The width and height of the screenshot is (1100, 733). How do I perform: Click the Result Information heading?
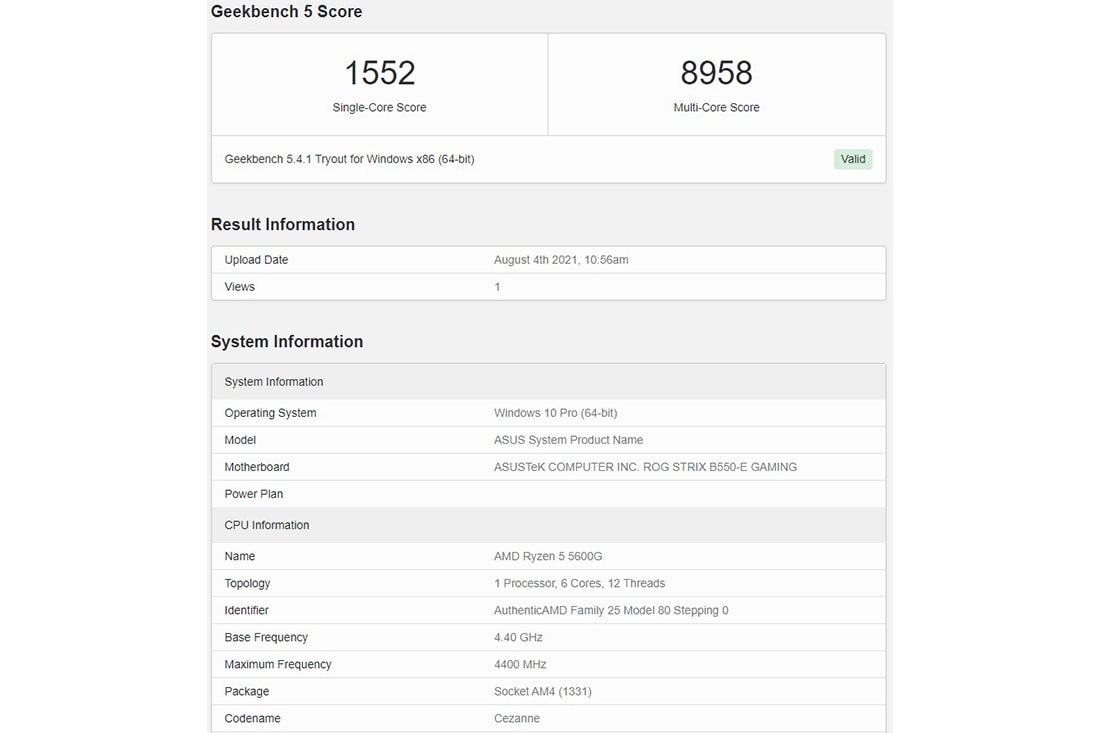(x=282, y=224)
